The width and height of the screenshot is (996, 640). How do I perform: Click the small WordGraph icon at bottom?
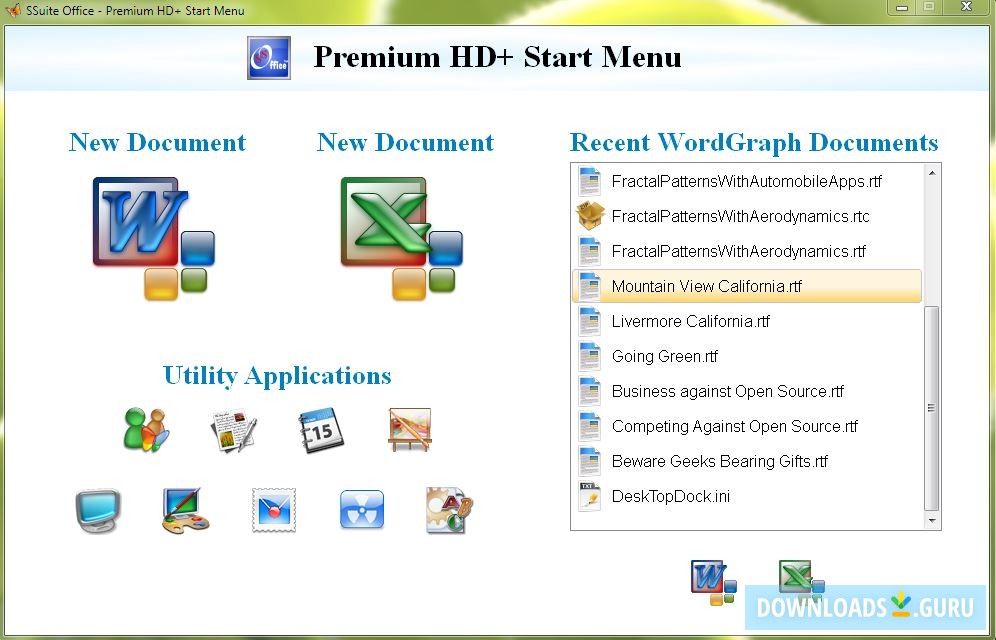click(712, 578)
